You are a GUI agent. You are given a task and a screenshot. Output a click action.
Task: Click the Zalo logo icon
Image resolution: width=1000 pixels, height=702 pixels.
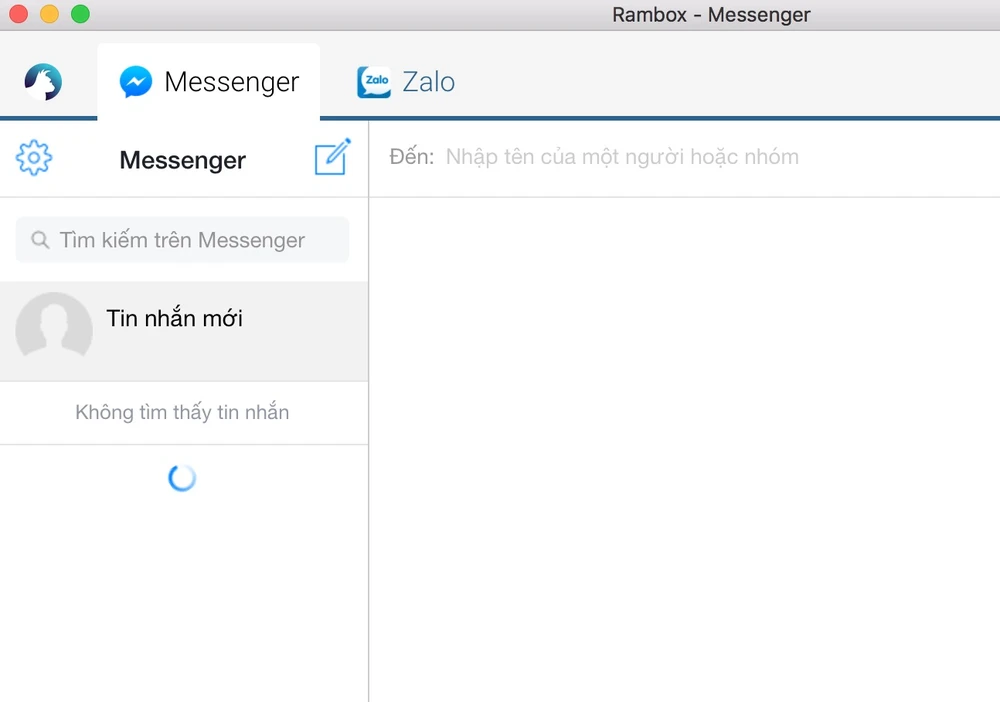374,82
